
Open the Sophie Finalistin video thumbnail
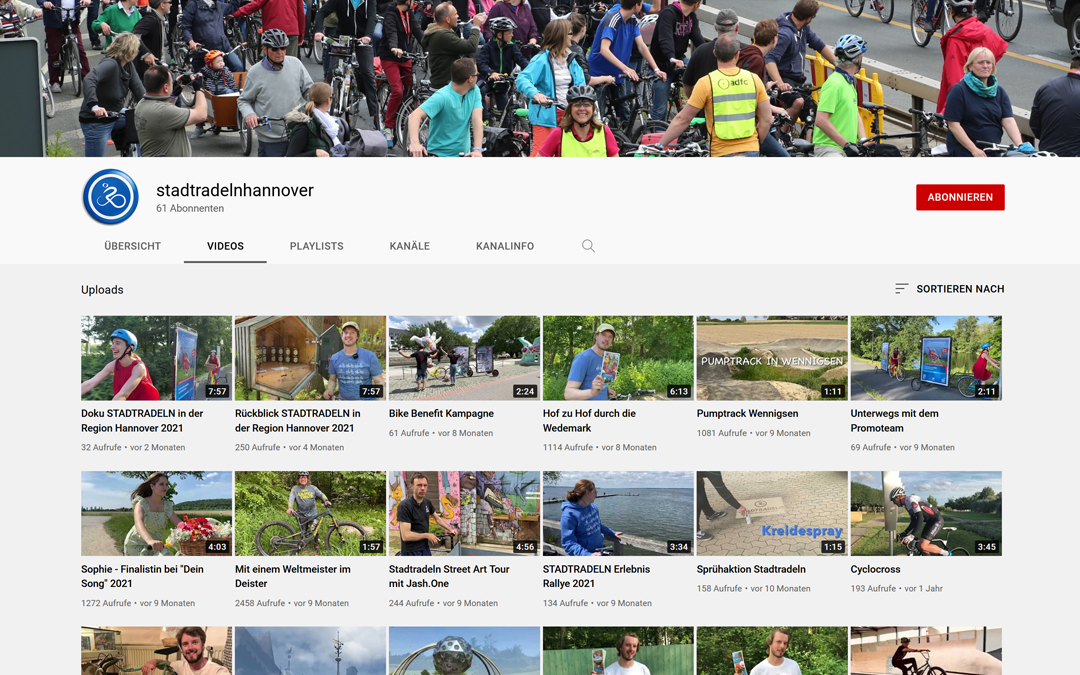[156, 513]
